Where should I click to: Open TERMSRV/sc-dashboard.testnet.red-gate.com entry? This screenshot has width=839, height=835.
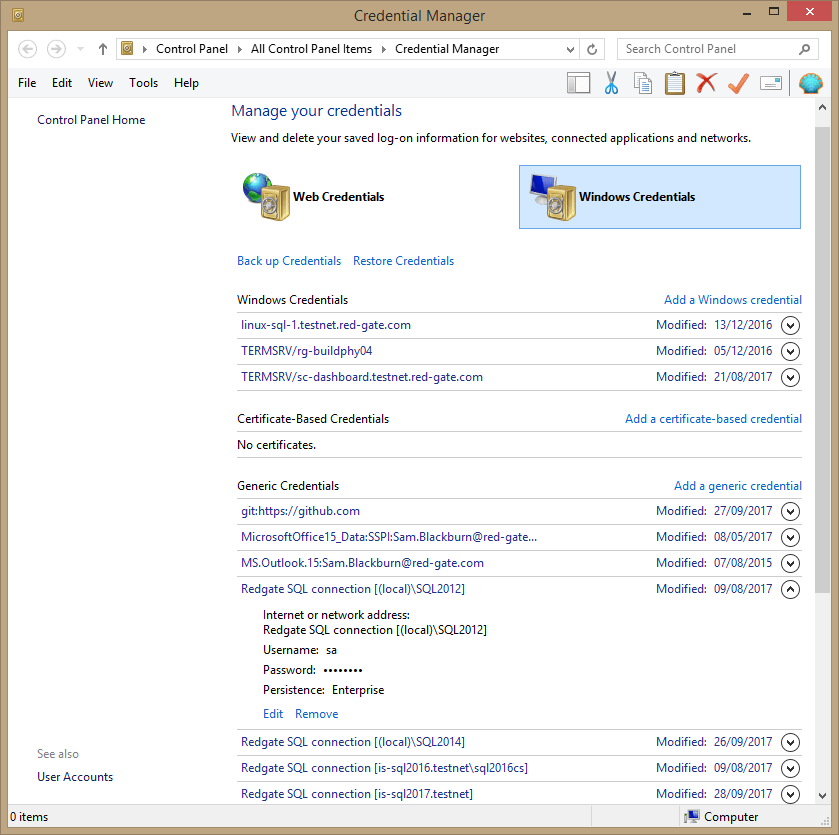pyautogui.click(x=362, y=378)
